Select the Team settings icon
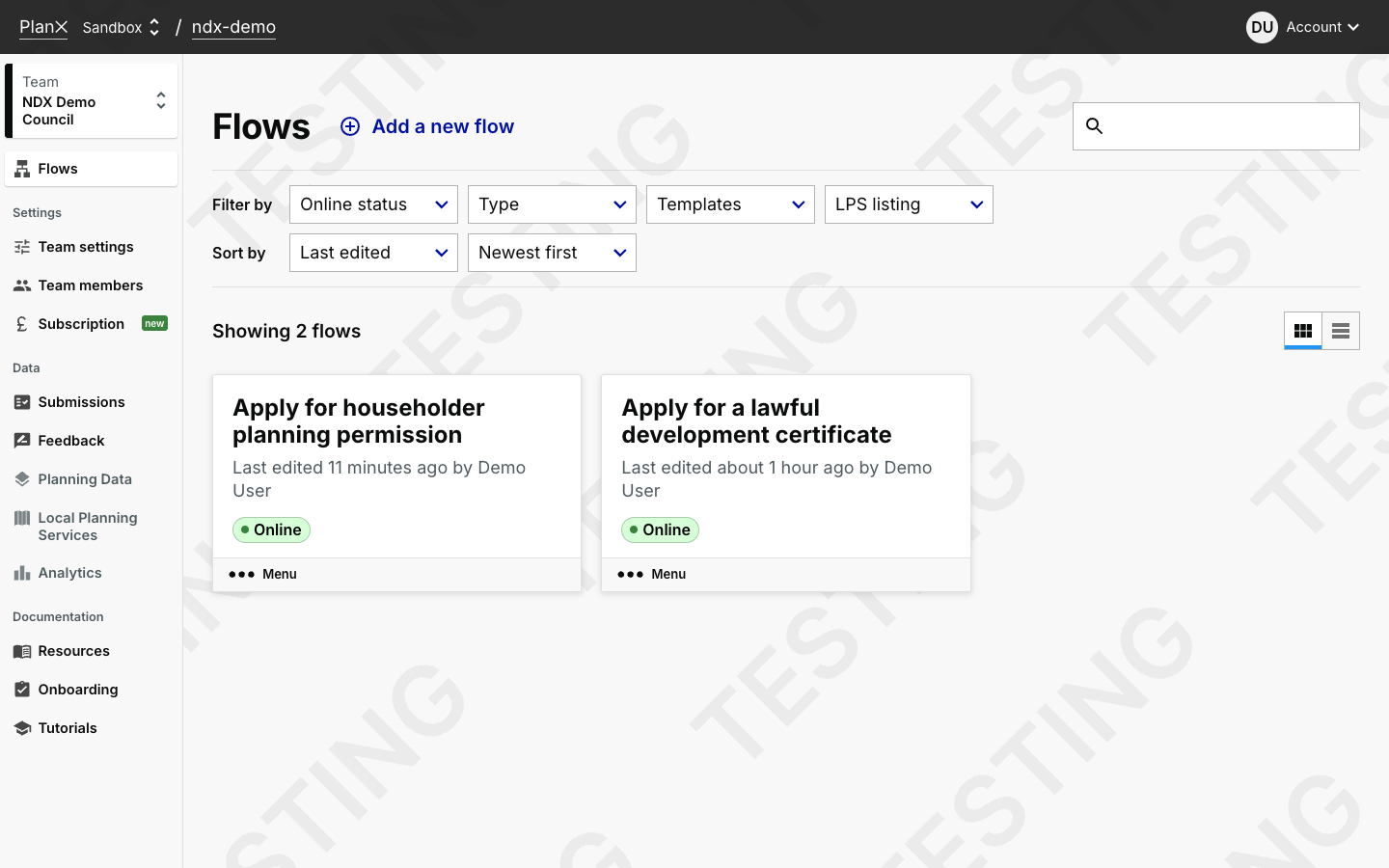 point(21,247)
